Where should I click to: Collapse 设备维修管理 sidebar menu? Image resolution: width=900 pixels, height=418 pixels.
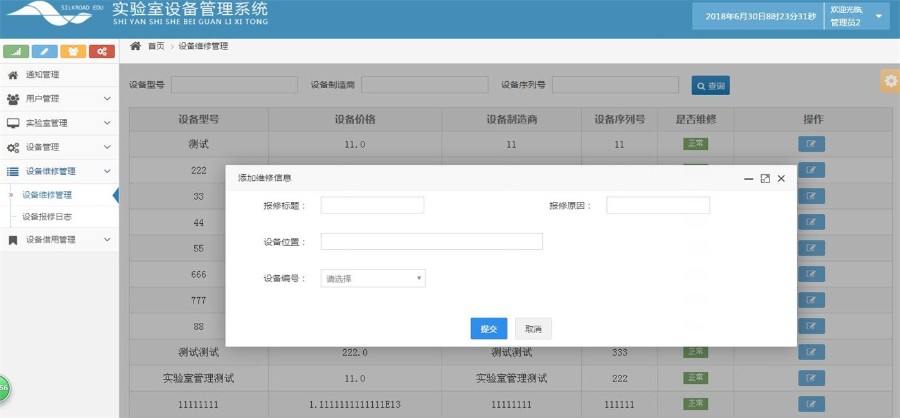[59, 171]
